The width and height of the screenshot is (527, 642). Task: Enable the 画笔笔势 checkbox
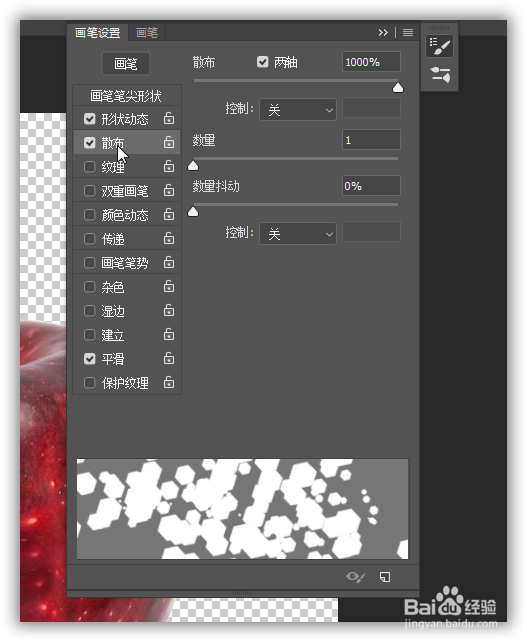[89, 262]
